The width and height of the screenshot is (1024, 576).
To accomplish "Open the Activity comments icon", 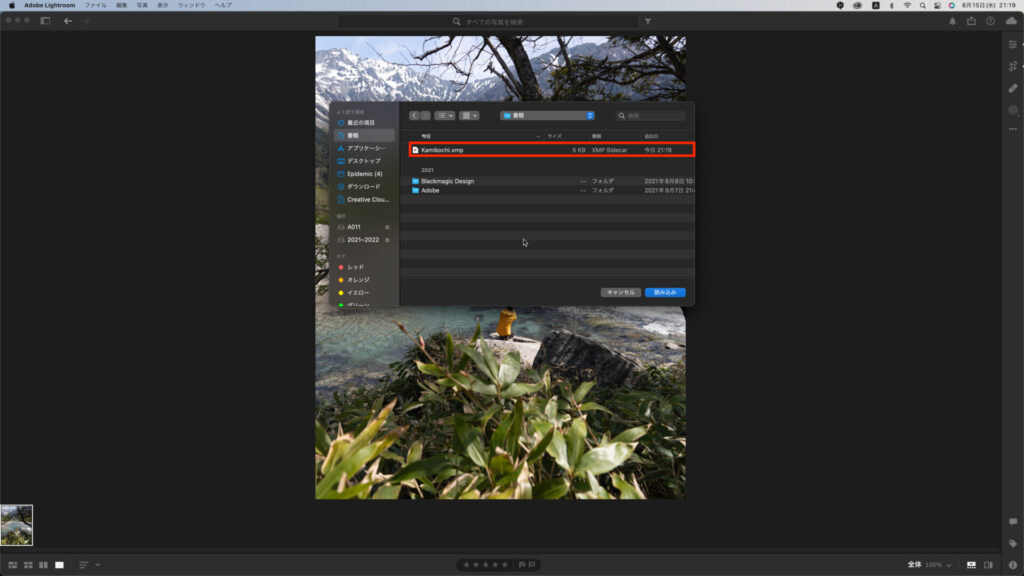I will 1012,521.
